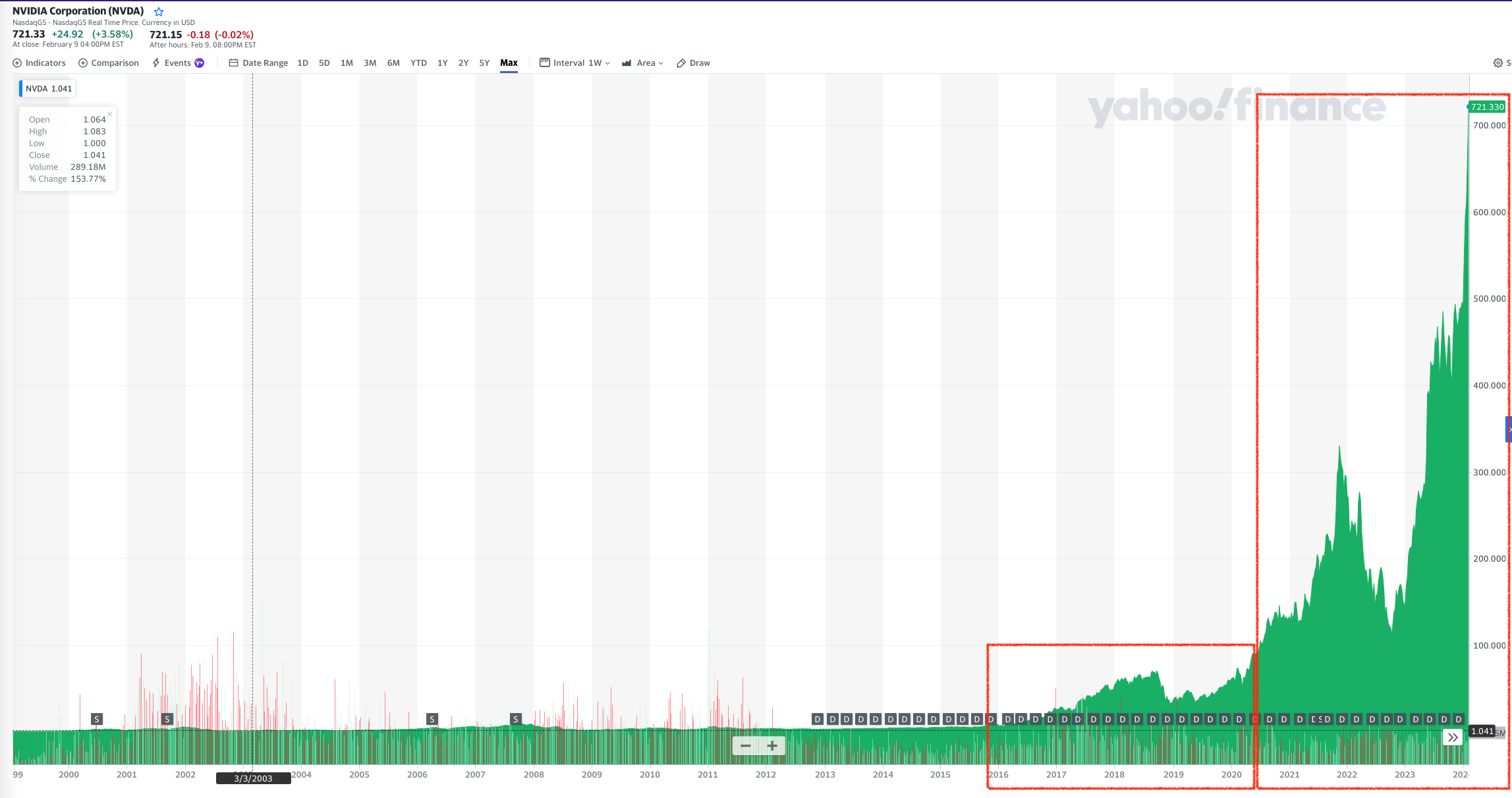Switch to the 1D range
Viewport: 1512px width, 798px height.
point(302,63)
